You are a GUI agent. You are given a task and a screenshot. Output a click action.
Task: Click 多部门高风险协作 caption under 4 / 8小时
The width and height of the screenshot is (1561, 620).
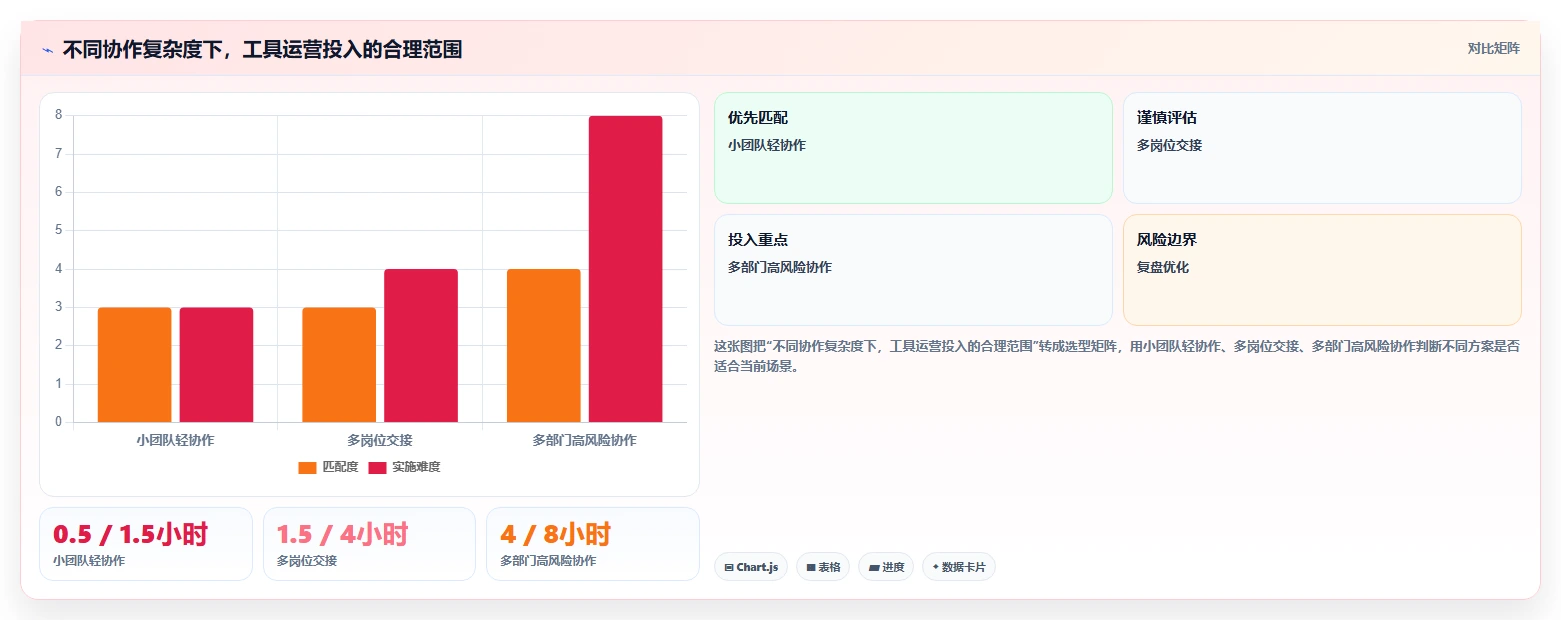coord(548,561)
